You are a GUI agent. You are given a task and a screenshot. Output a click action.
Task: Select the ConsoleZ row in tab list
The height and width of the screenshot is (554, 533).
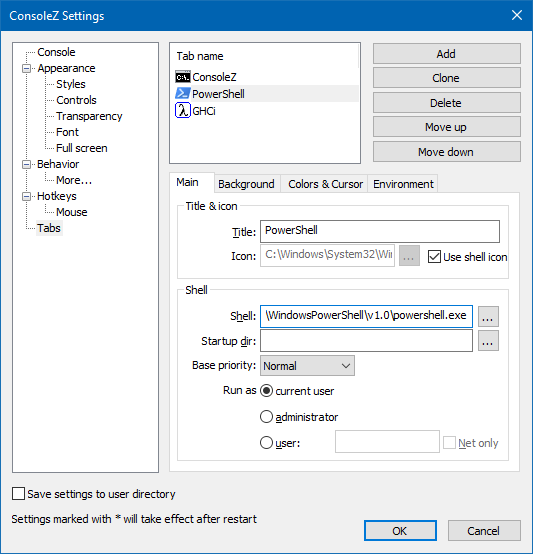click(267, 77)
